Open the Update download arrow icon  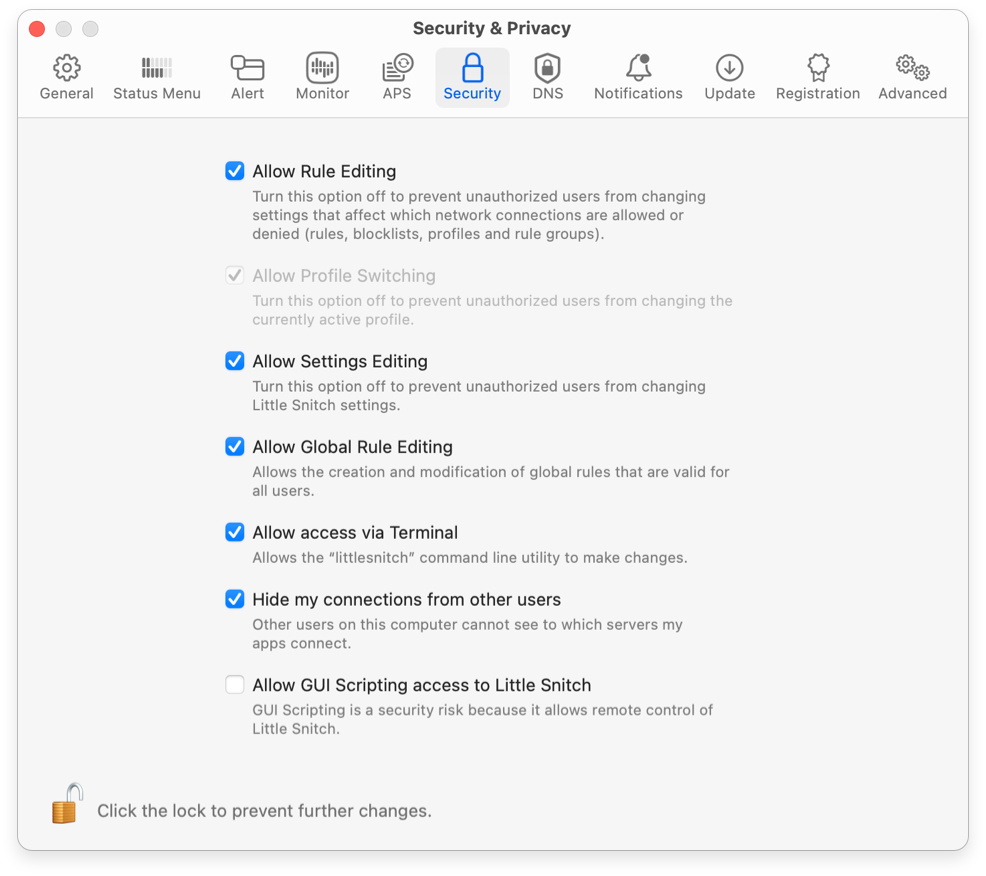point(729,68)
